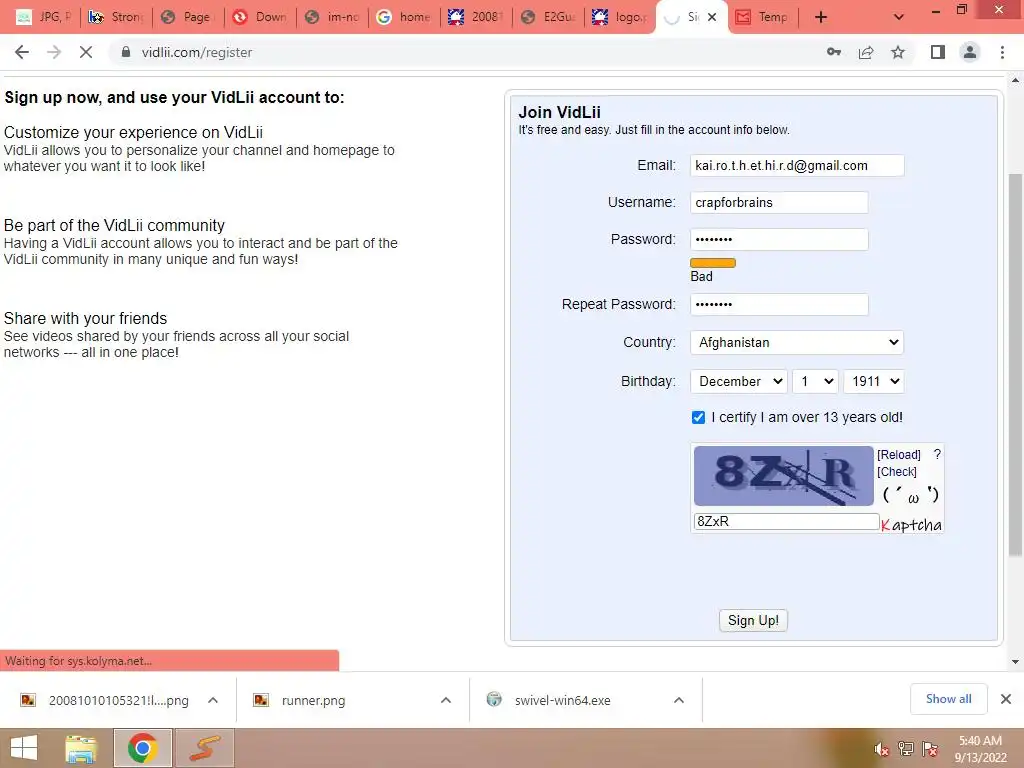Image resolution: width=1024 pixels, height=768 pixels.
Task: Open the swivel-win64.exe download
Action: (x=549, y=700)
